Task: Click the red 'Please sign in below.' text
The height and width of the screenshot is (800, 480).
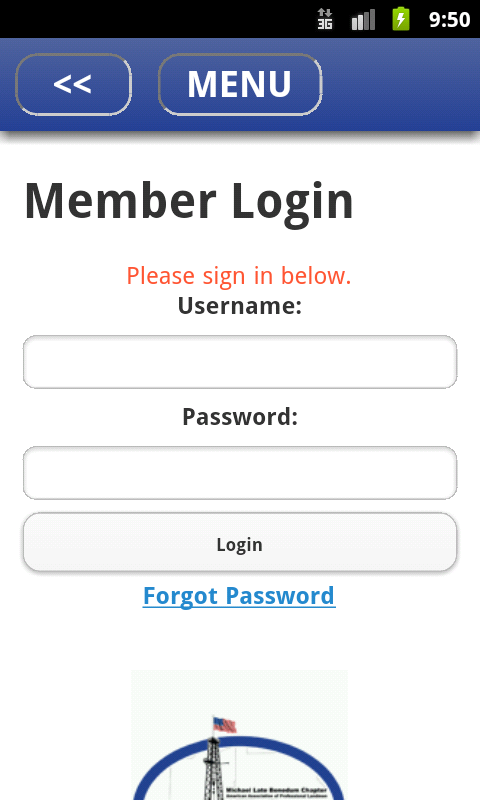Action: pyautogui.click(x=239, y=276)
